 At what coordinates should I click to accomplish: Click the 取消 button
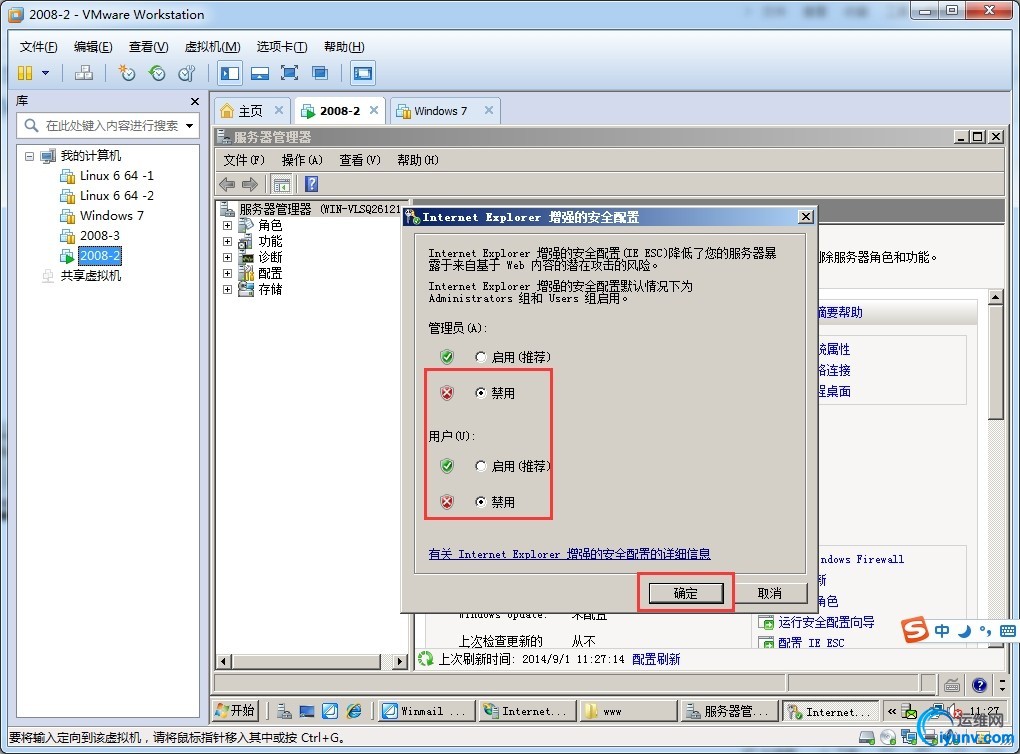click(x=770, y=593)
